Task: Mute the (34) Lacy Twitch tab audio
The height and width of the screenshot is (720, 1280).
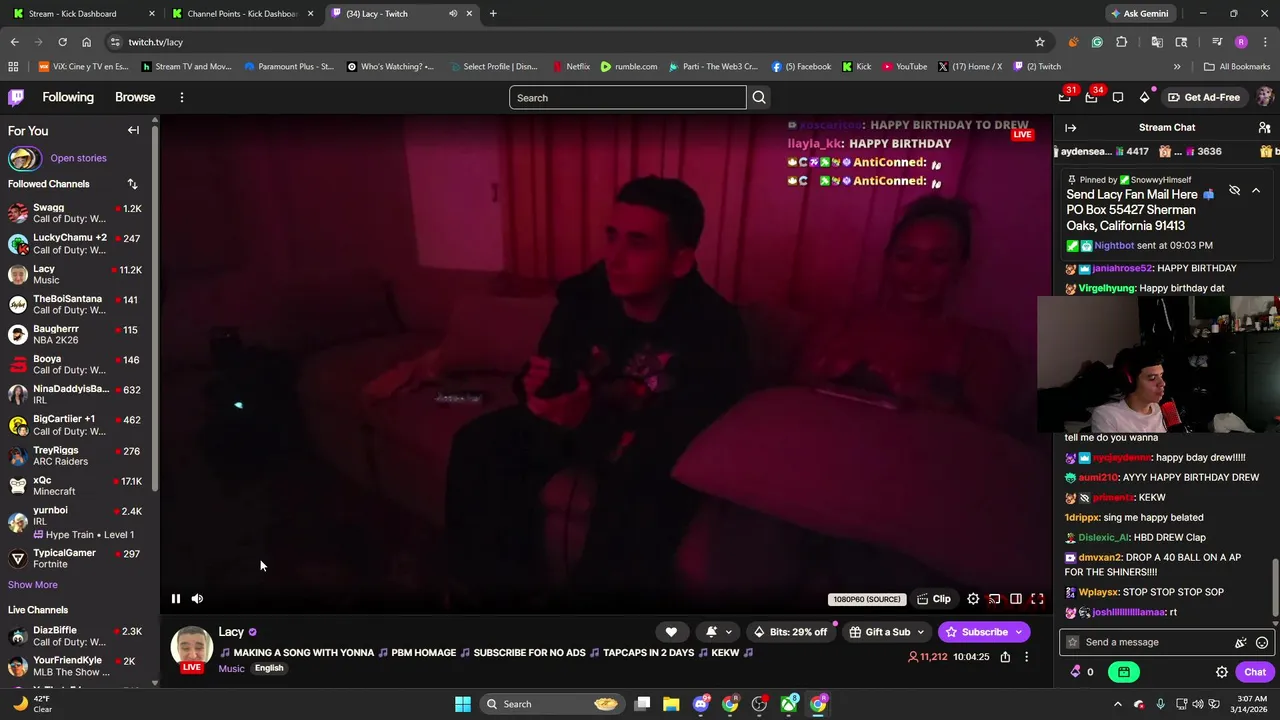Action: [453, 13]
